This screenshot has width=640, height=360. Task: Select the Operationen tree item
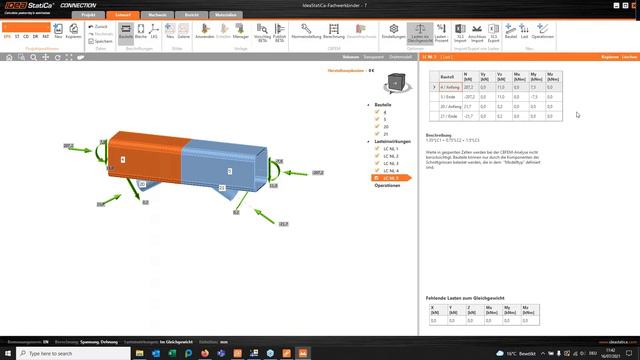[387, 185]
